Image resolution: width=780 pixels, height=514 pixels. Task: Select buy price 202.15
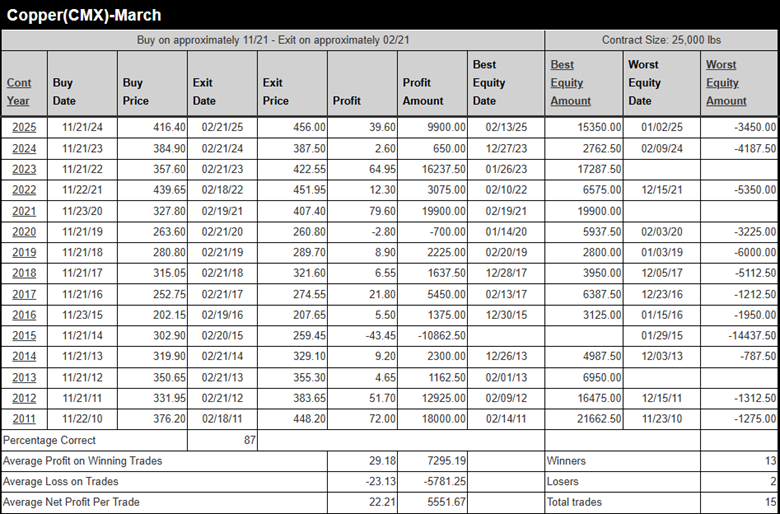(x=169, y=314)
